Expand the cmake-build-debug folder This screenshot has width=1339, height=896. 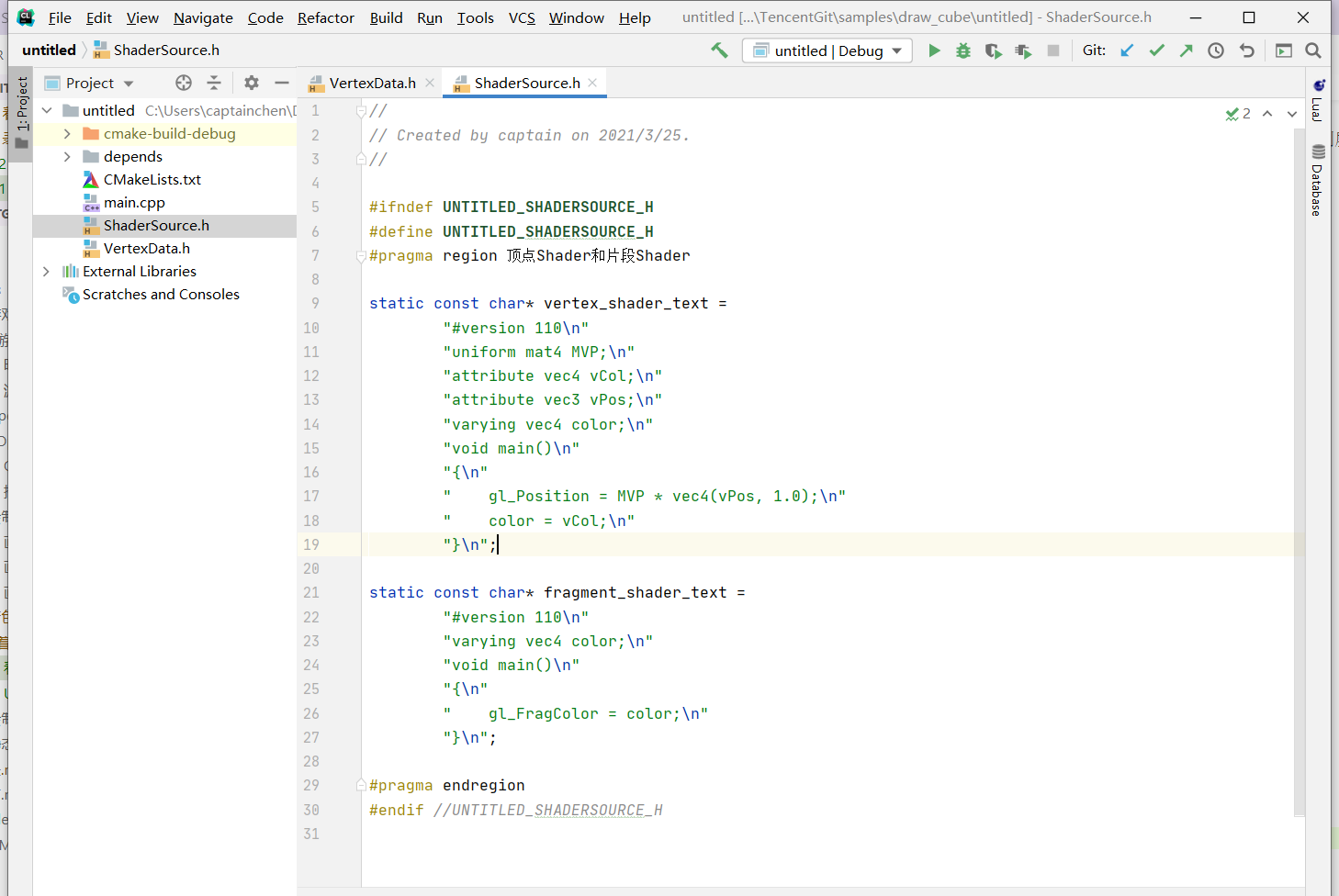pyautogui.click(x=67, y=133)
